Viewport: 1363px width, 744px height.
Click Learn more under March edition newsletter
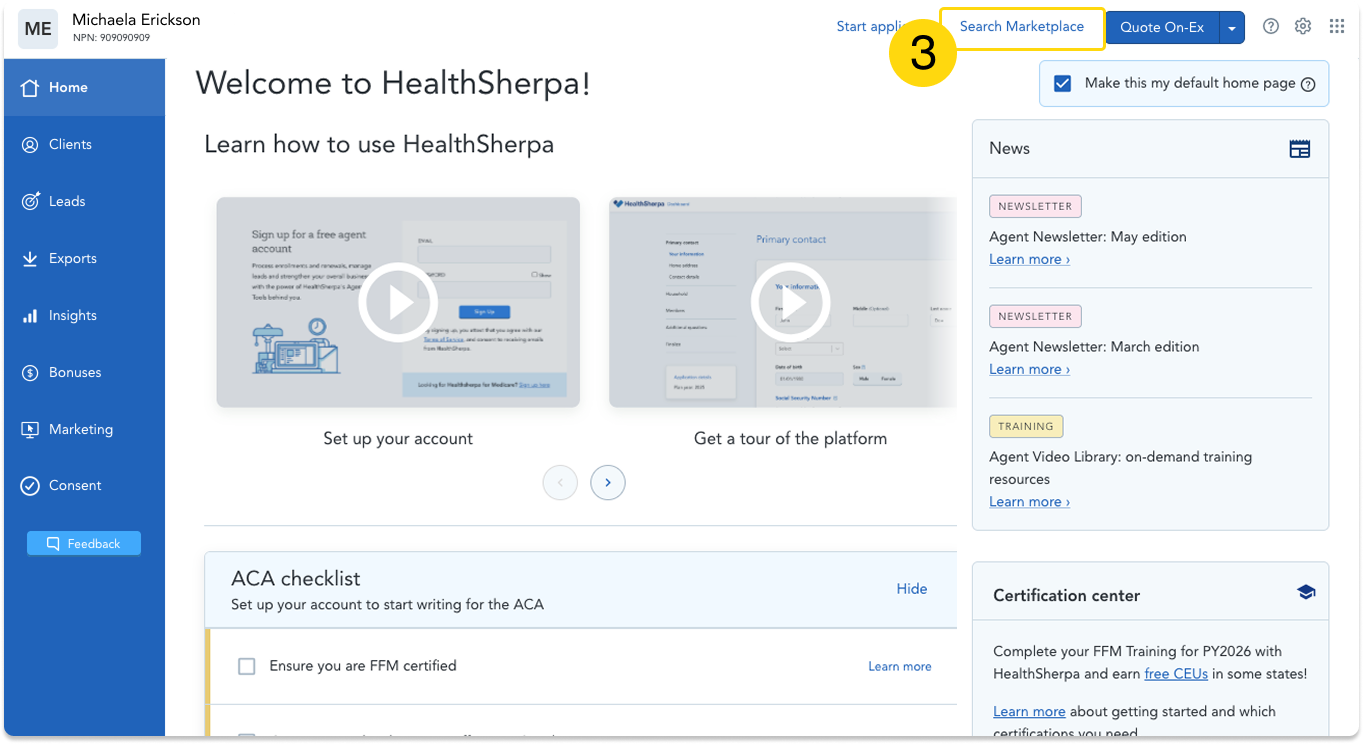1029,370
